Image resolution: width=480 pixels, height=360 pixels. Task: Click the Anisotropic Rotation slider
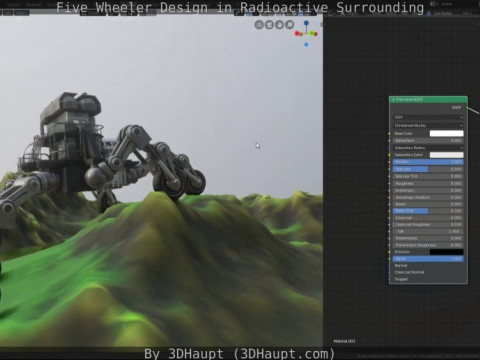click(x=428, y=197)
